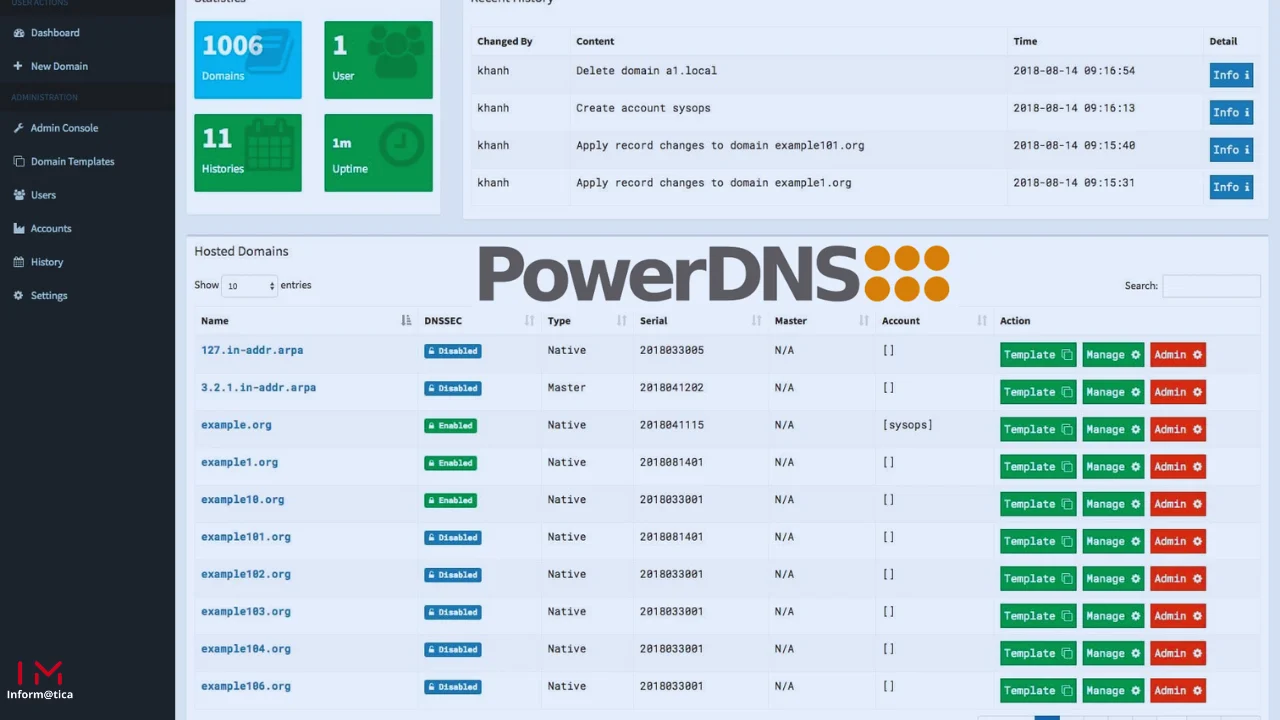1280x720 pixels.
Task: Click Admin button for example101.org
Action: click(x=1178, y=541)
